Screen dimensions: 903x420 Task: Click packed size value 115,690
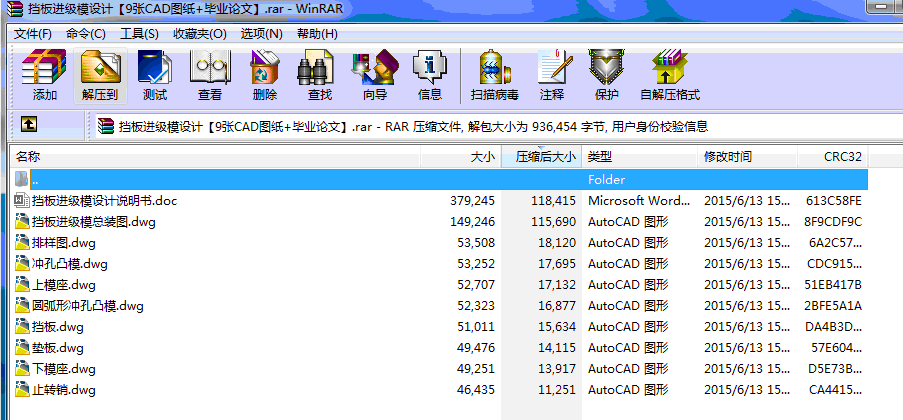[x=552, y=221]
